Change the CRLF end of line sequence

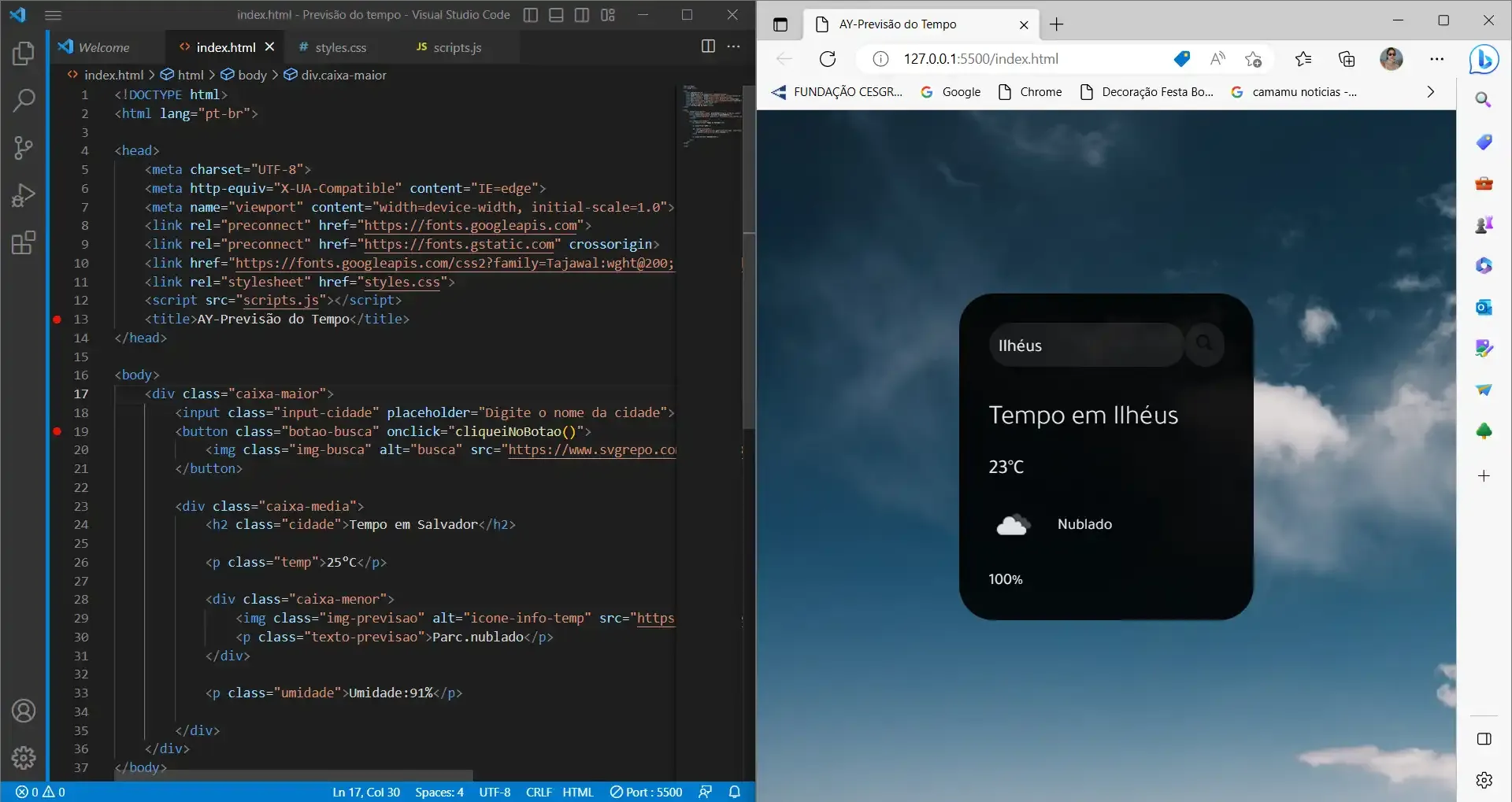tap(539, 792)
